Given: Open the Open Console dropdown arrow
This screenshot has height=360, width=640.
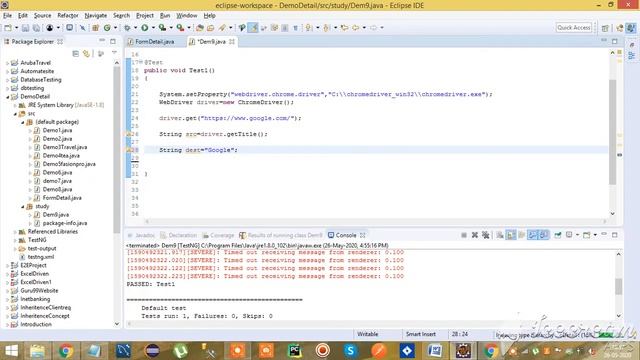Looking at the screenshot, I should [x=595, y=235].
